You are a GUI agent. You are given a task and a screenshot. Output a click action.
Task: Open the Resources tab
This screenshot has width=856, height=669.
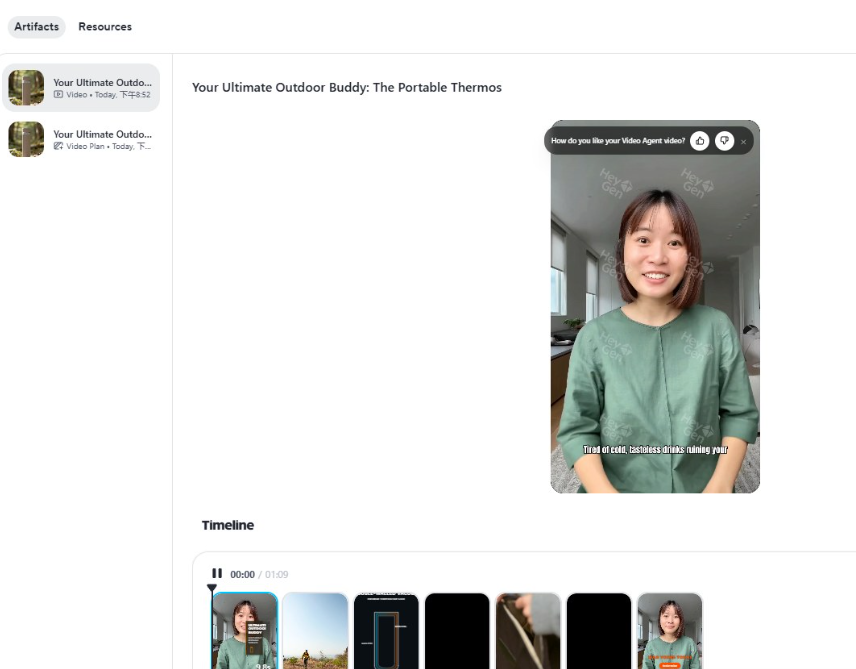[x=105, y=27]
